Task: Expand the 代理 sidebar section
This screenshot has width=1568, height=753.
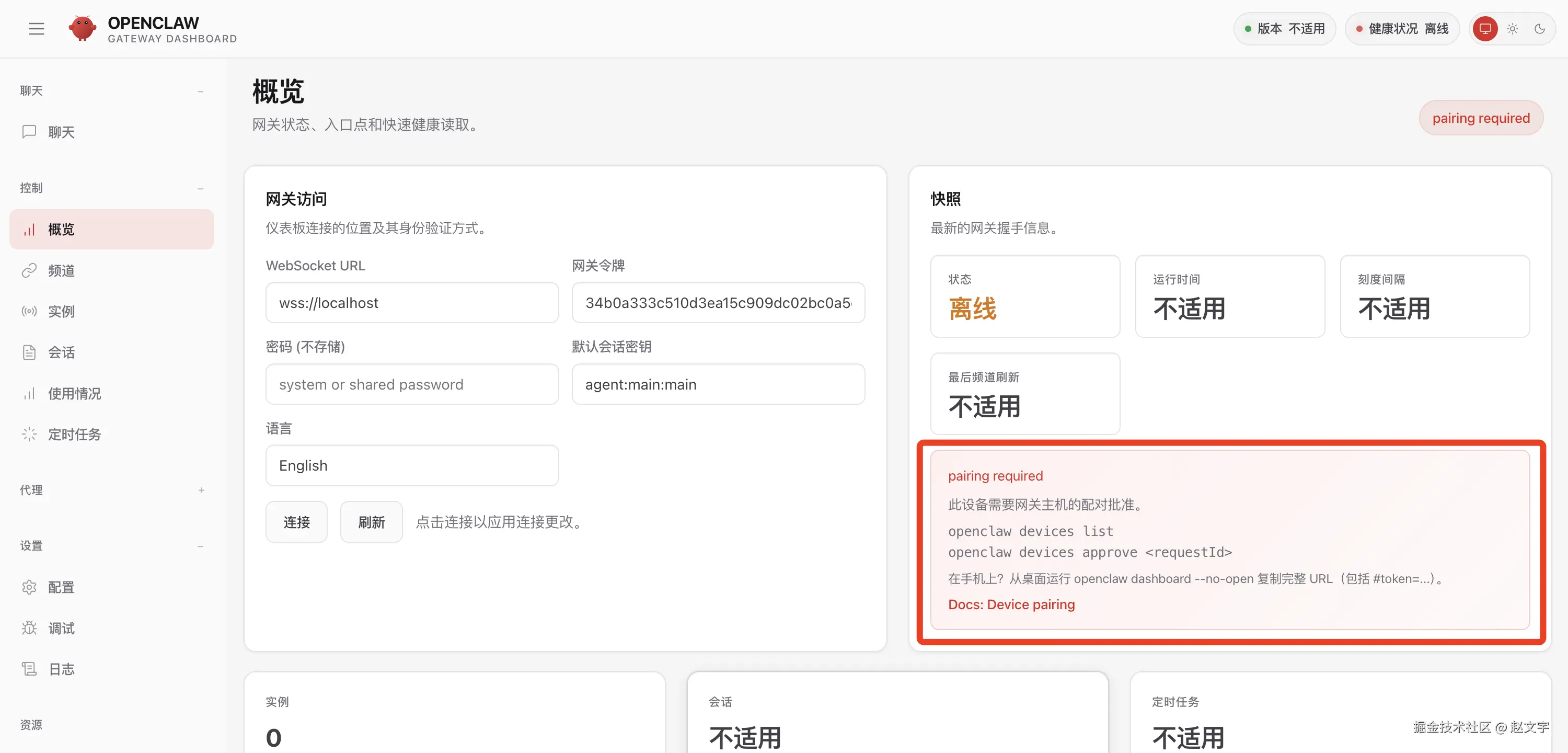Action: (x=201, y=490)
